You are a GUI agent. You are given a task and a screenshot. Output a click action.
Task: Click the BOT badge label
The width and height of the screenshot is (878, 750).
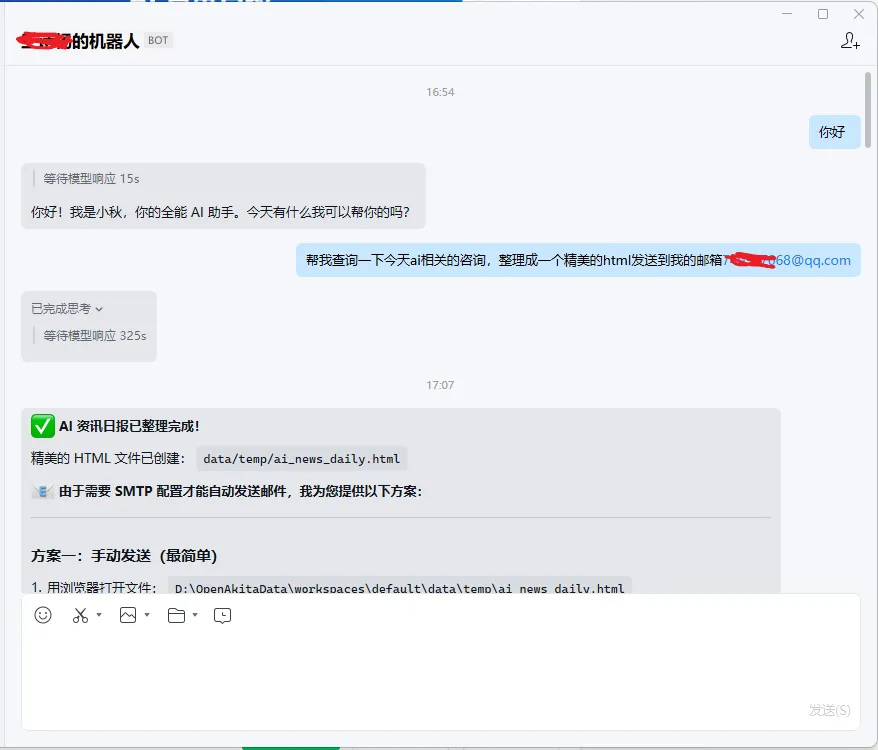click(158, 40)
